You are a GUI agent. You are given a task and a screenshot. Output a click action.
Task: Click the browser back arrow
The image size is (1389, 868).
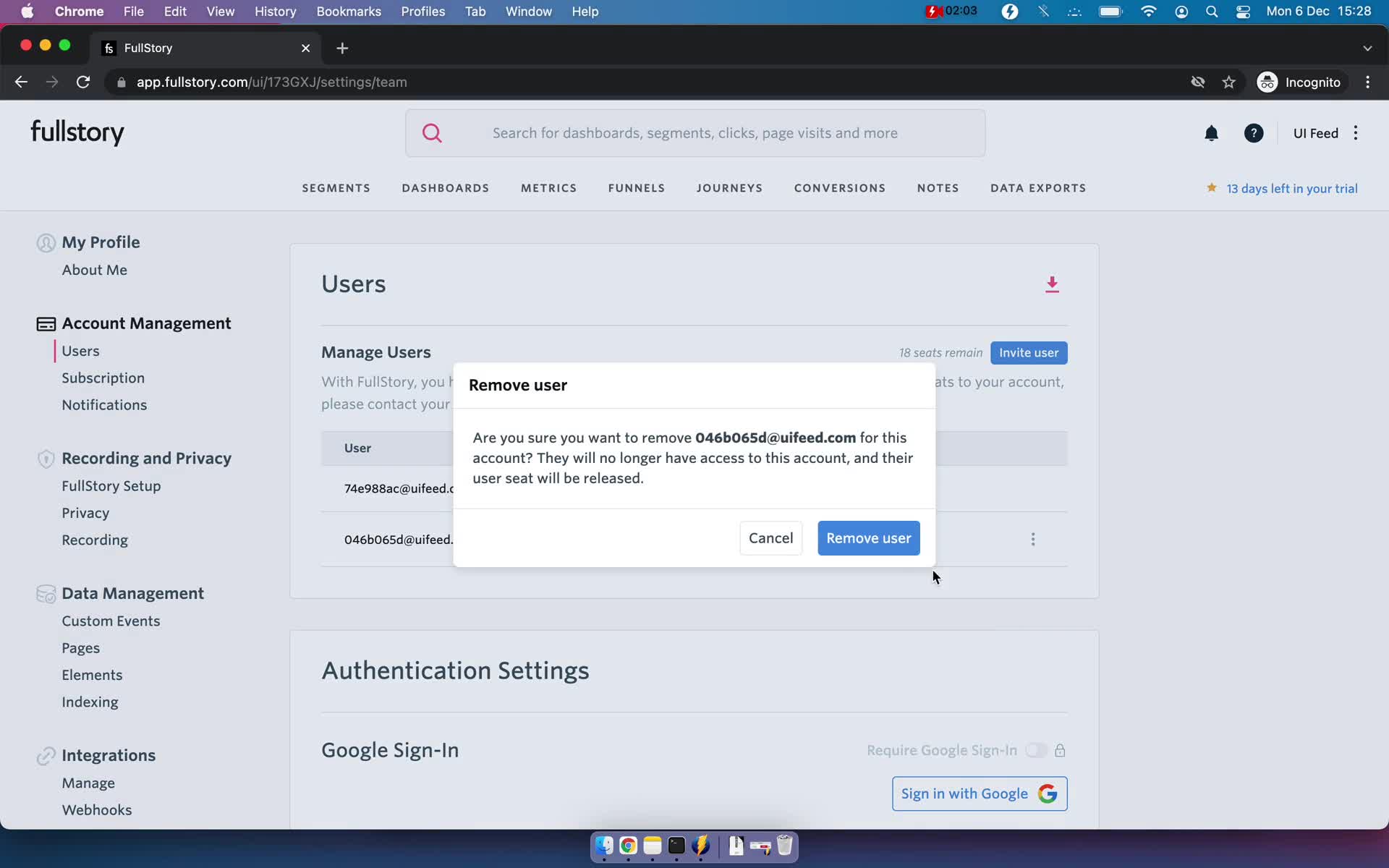pyautogui.click(x=21, y=82)
